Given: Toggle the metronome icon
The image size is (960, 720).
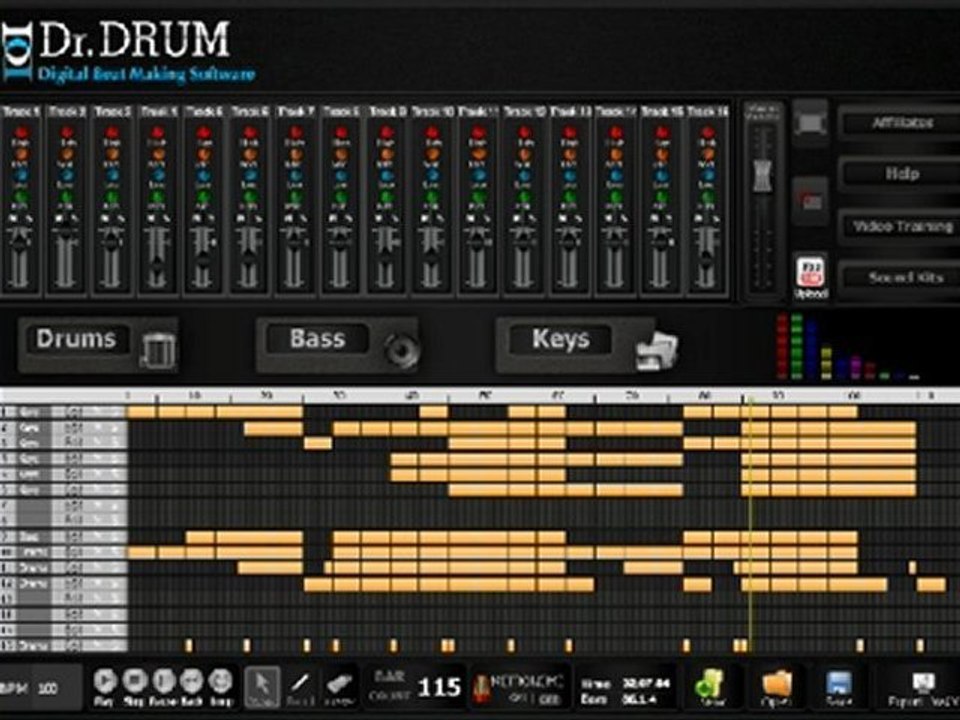Looking at the screenshot, I should tap(482, 689).
